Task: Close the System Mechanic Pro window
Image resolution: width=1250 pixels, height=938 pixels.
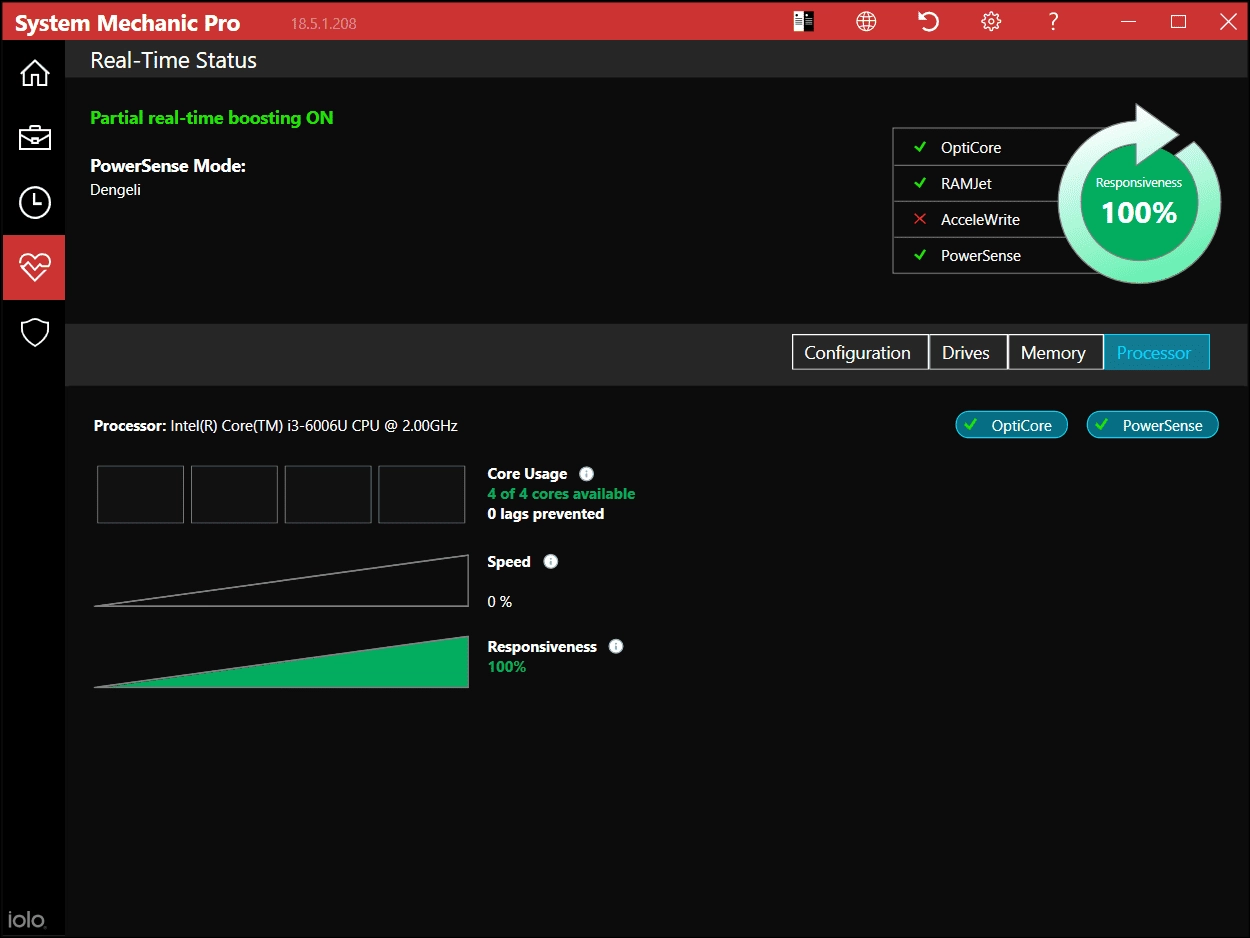Action: point(1228,21)
